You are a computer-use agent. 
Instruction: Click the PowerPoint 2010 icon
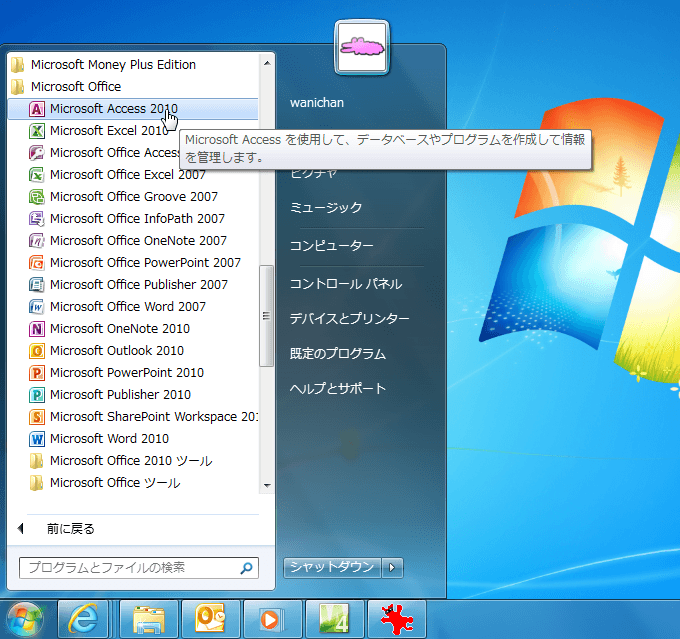coord(37,373)
